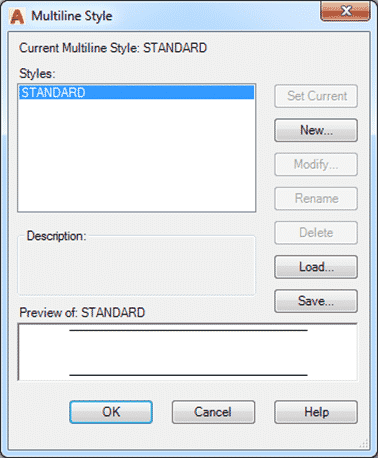Open the Modify... style editor
Viewport: 378px width, 458px height.
pos(316,164)
